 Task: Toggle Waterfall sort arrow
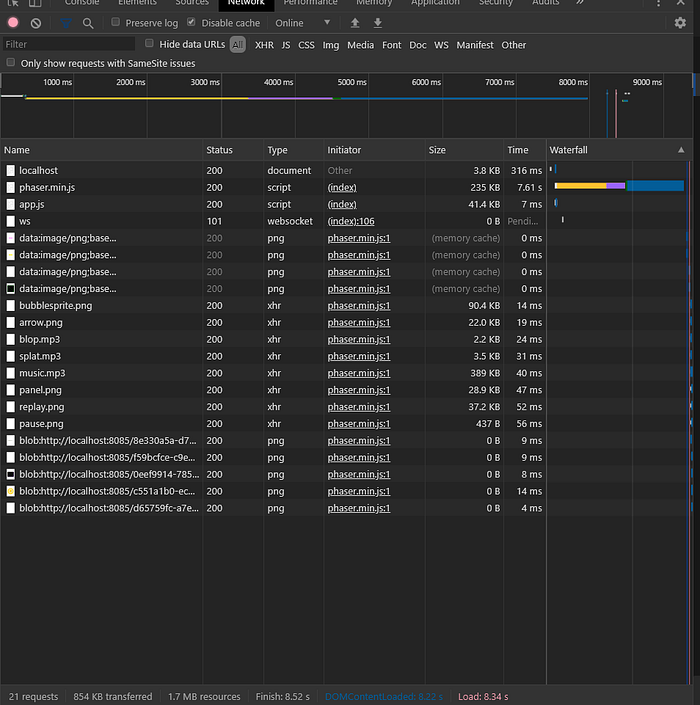point(681,150)
